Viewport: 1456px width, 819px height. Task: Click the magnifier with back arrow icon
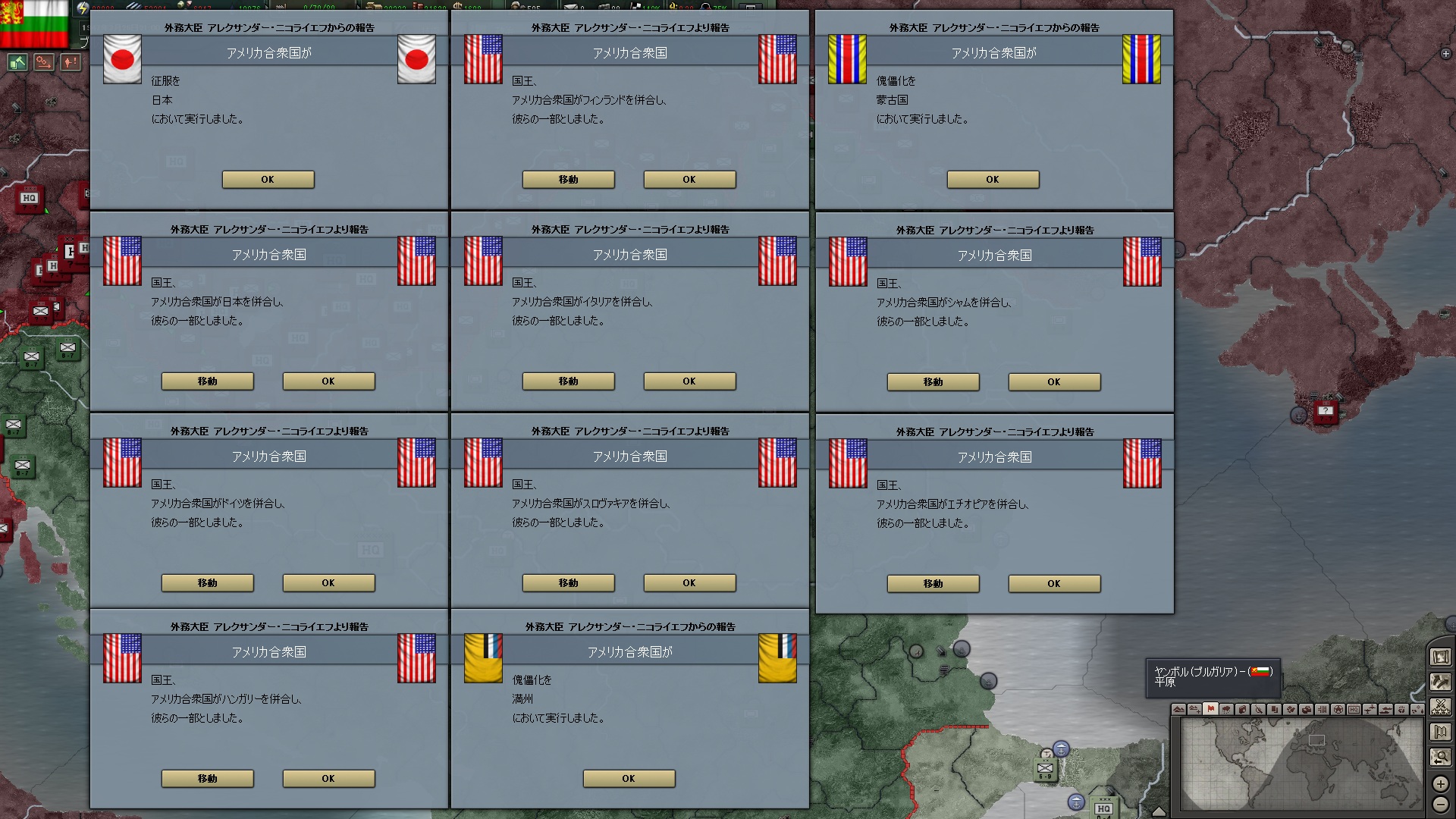point(1440,757)
